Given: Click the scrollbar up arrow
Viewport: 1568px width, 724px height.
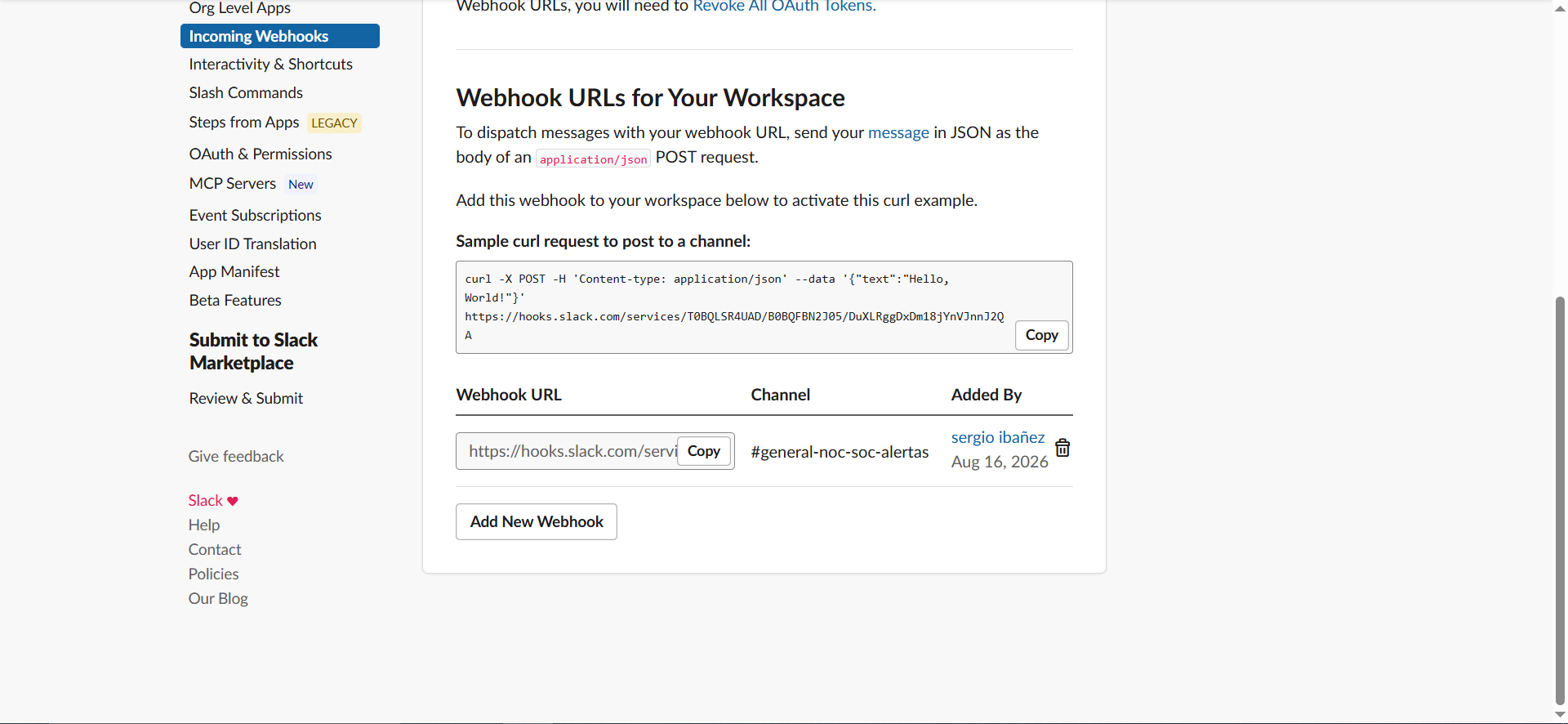Looking at the screenshot, I should coord(1560,7).
